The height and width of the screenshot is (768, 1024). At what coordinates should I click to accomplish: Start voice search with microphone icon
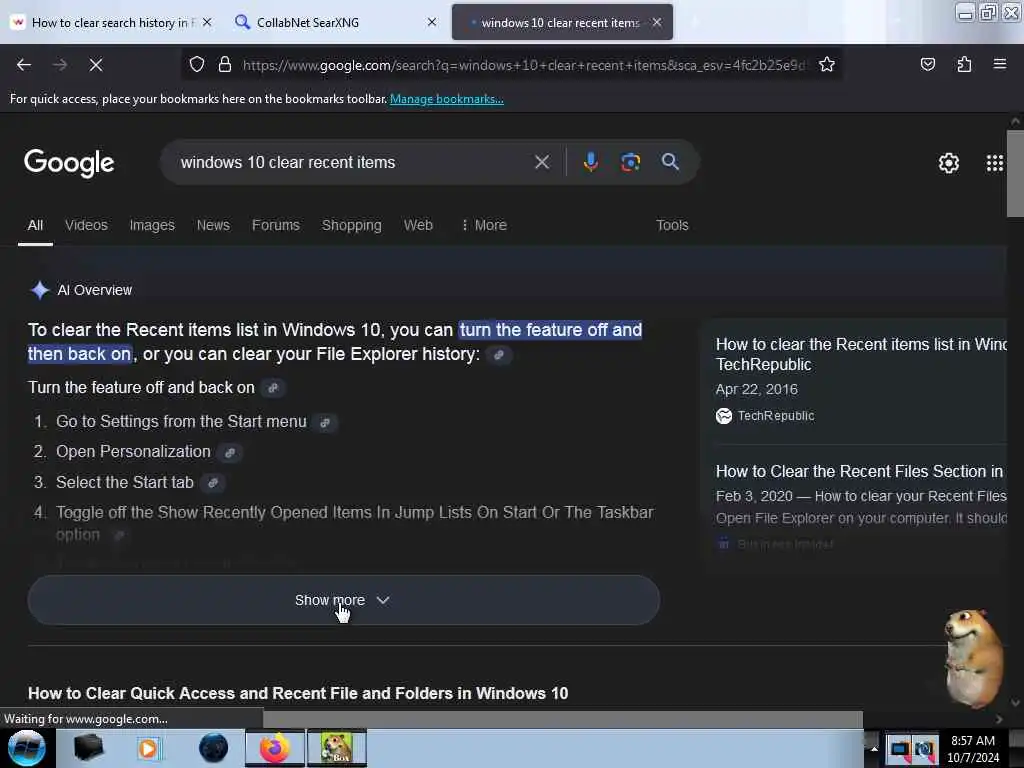(590, 162)
